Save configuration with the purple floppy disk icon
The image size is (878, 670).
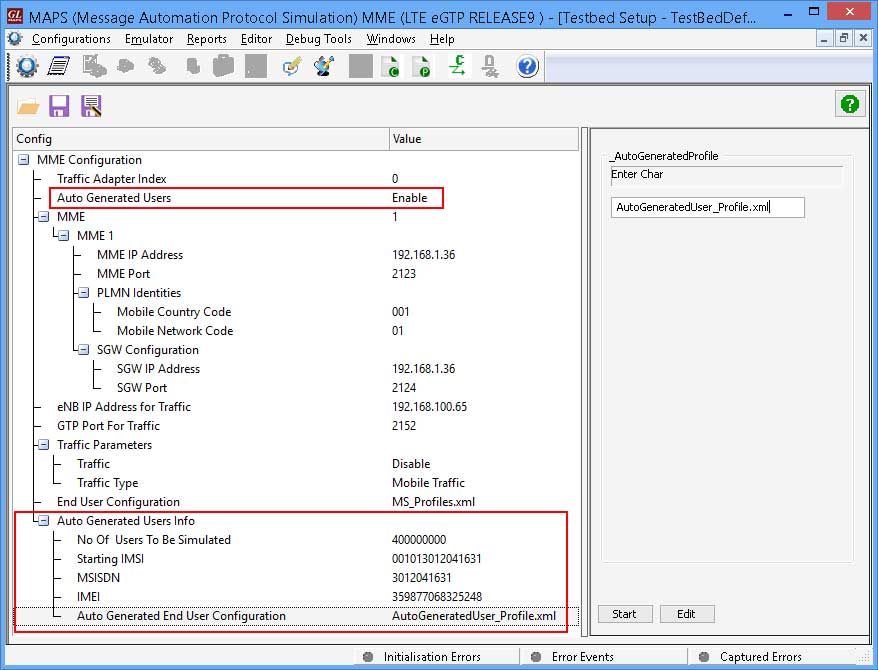[x=59, y=106]
